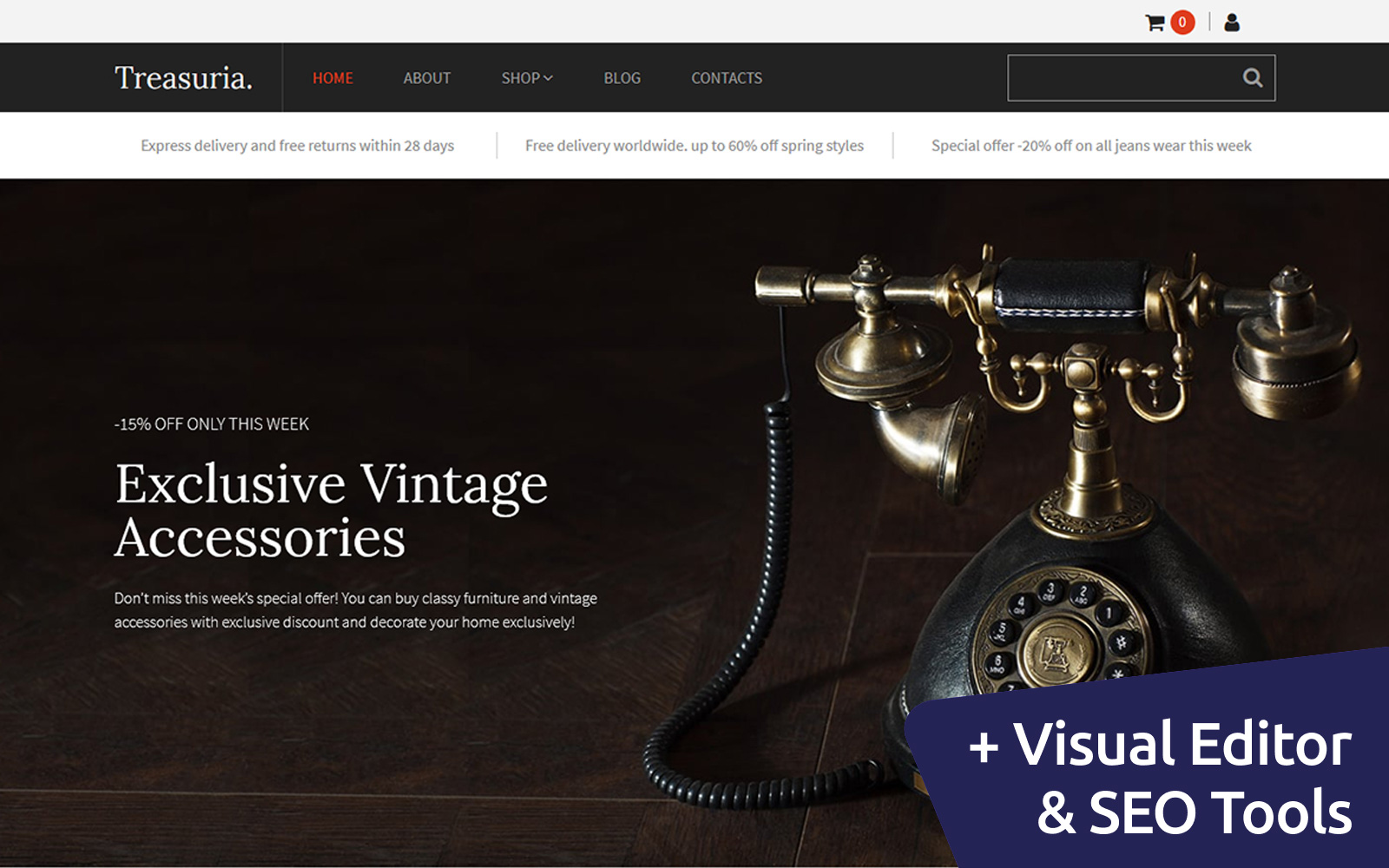This screenshot has width=1389, height=868.
Task: Click the Special offer -20% jeans text
Action: click(x=1091, y=146)
